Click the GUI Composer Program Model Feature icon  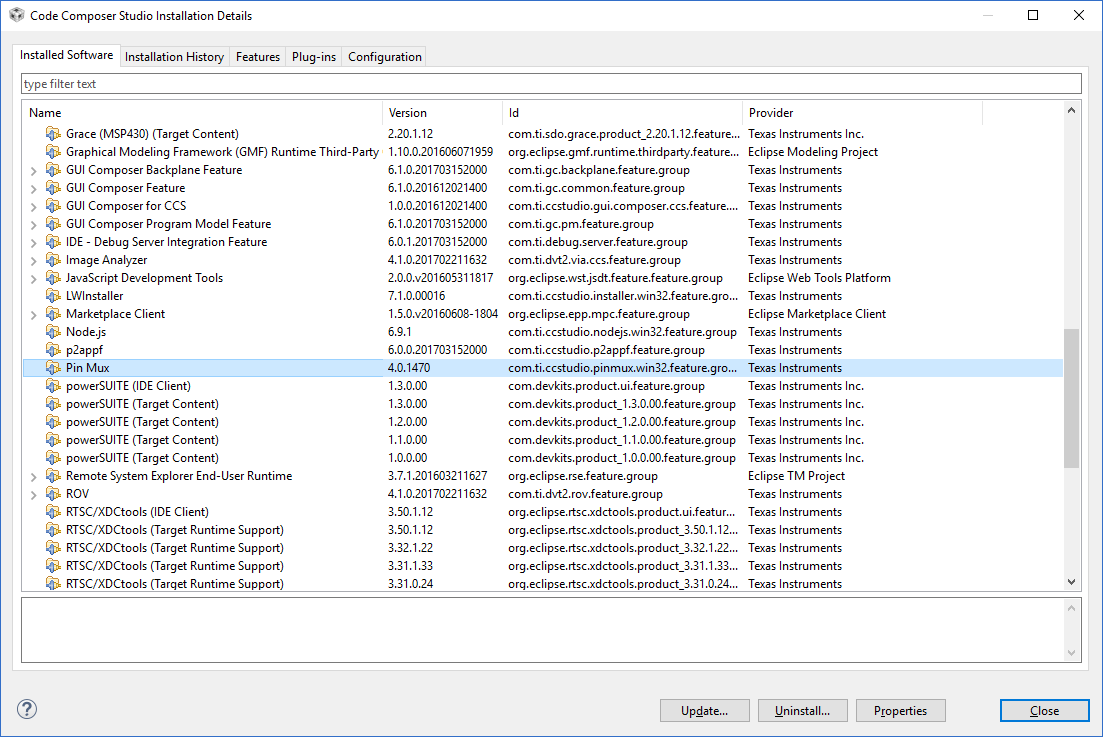(x=53, y=224)
